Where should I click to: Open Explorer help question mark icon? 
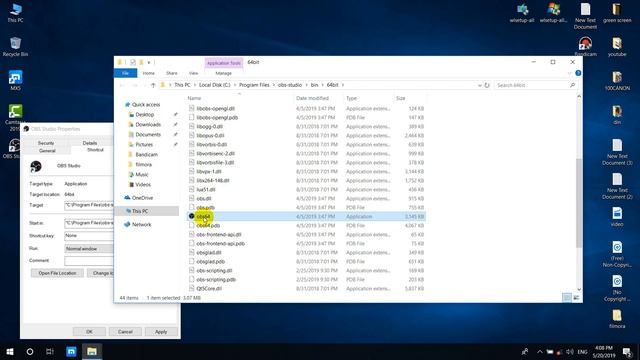[x=578, y=73]
